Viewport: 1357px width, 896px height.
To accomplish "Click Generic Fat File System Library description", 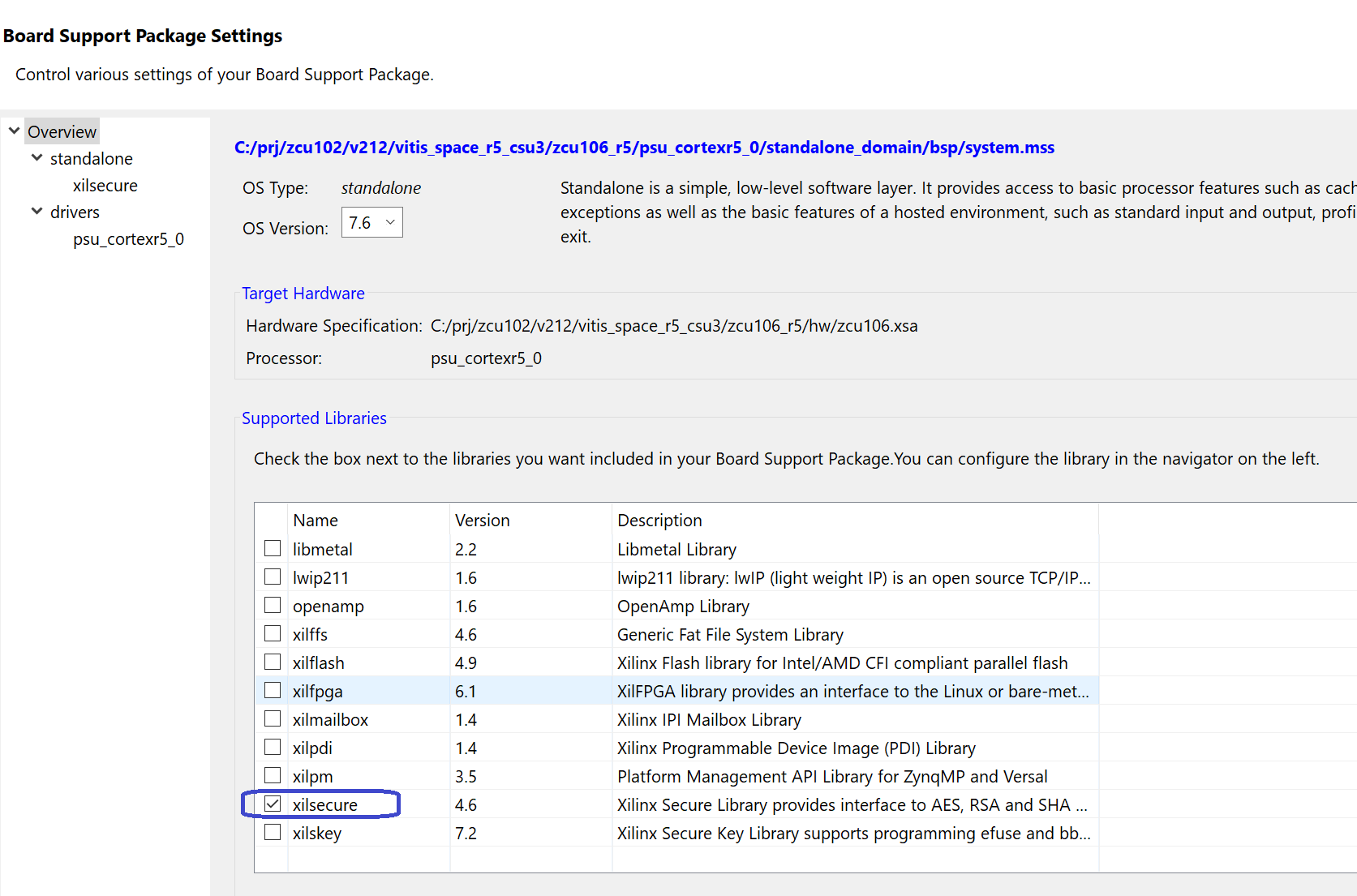I will click(730, 635).
